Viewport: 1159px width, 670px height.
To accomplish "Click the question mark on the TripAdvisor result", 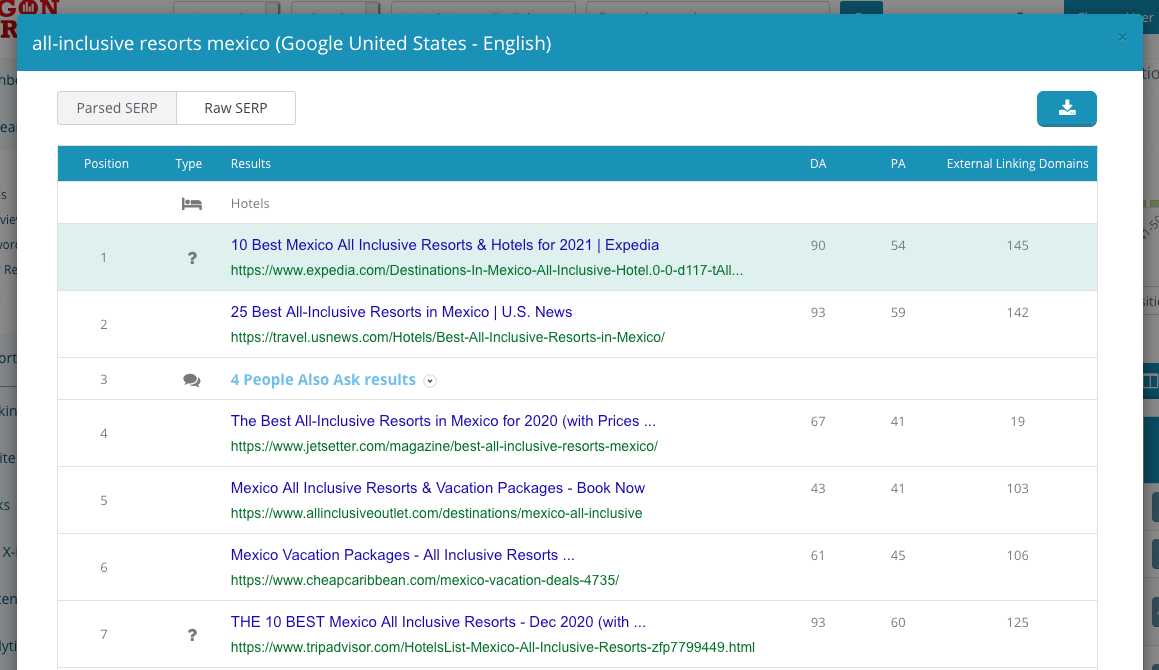I will 191,635.
